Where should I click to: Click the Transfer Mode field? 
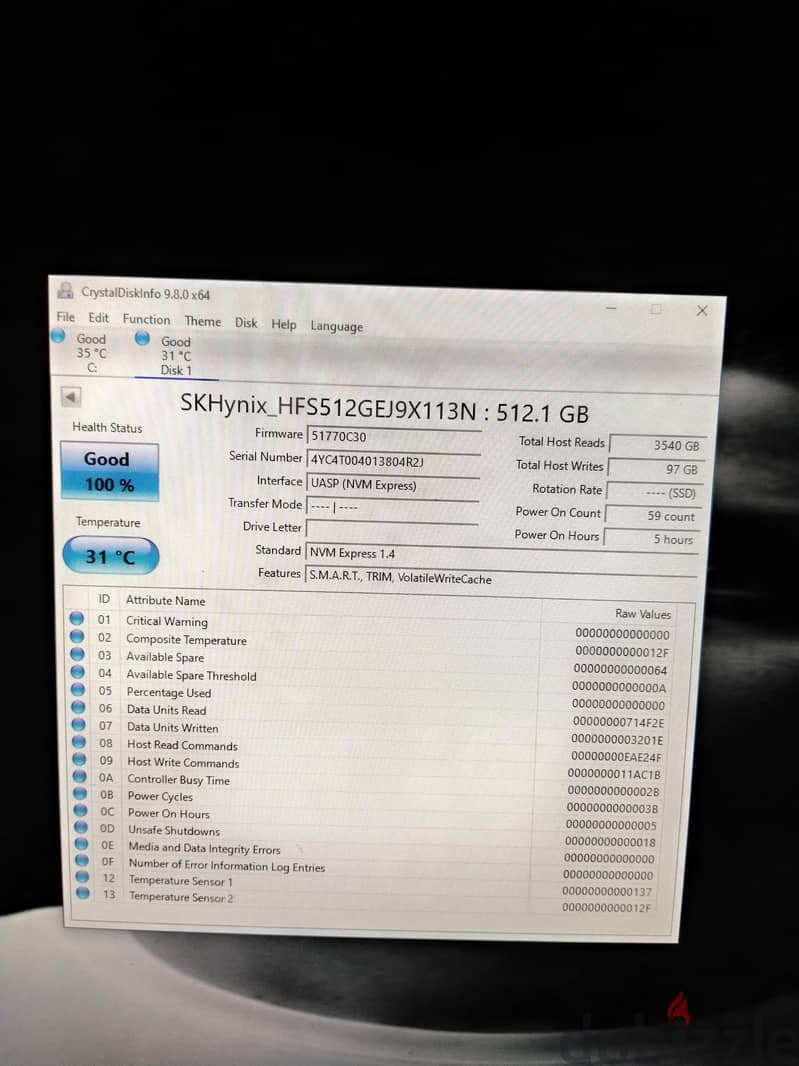coord(392,507)
